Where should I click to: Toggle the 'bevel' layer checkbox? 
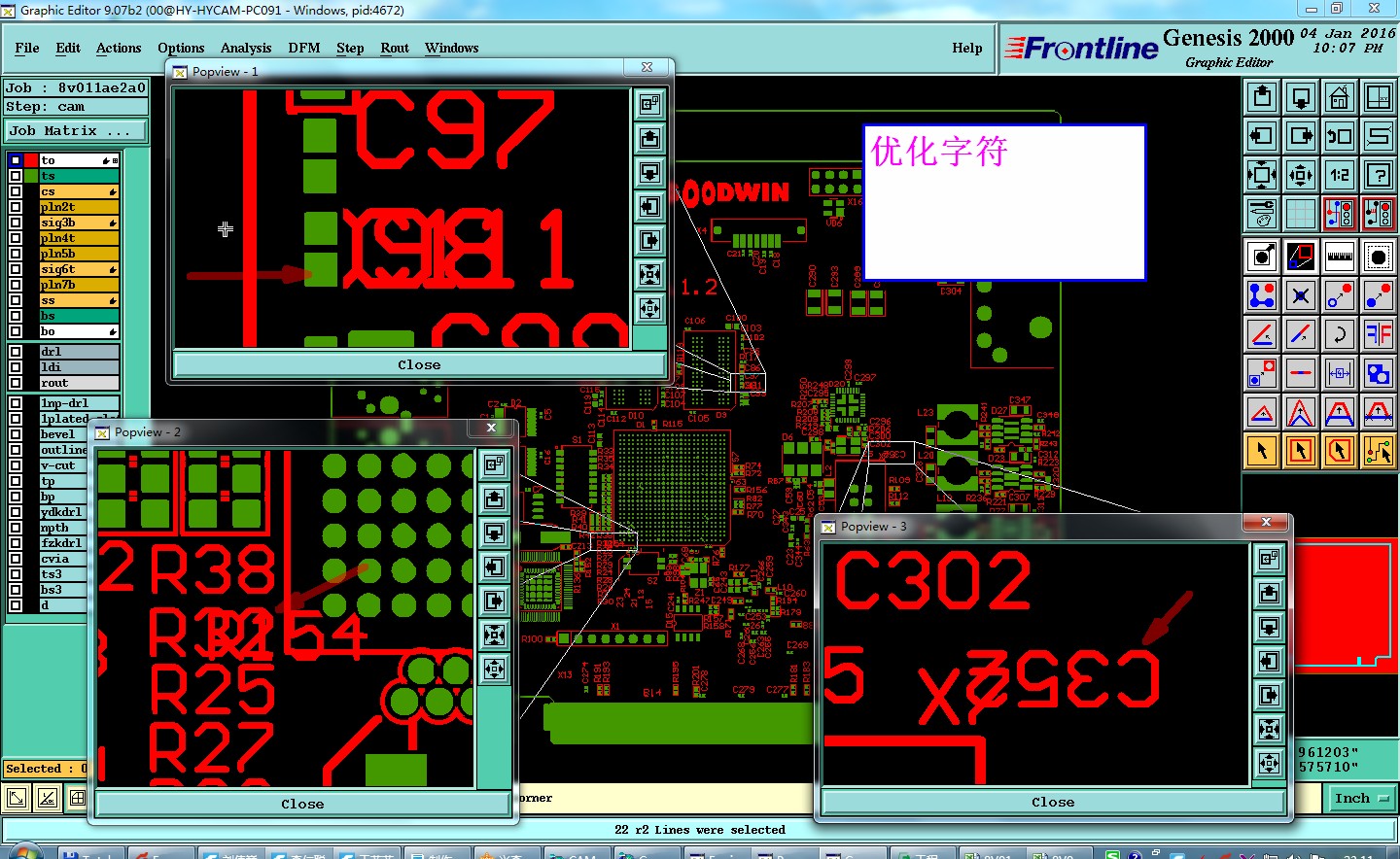click(x=16, y=434)
